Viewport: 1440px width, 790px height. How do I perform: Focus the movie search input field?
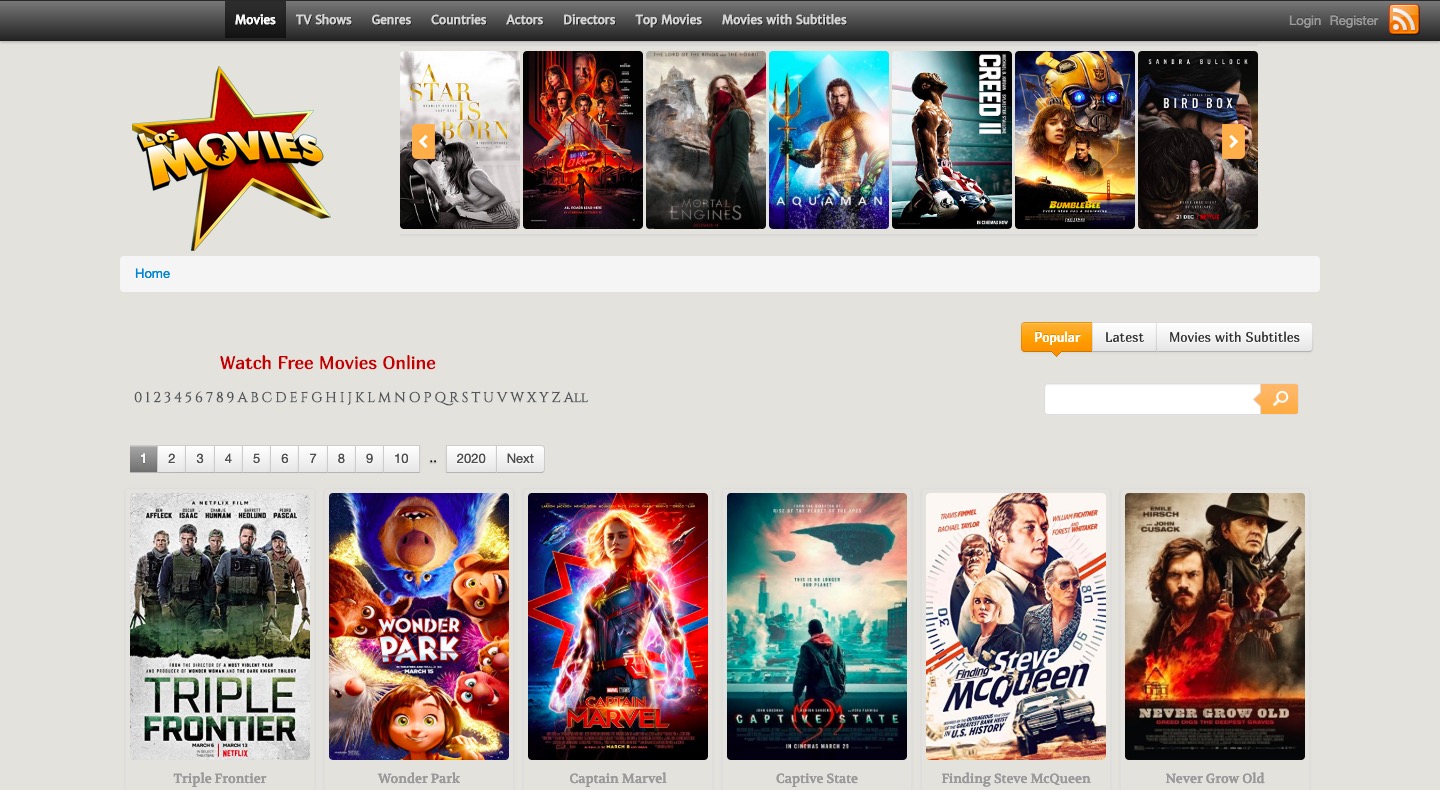(1152, 399)
